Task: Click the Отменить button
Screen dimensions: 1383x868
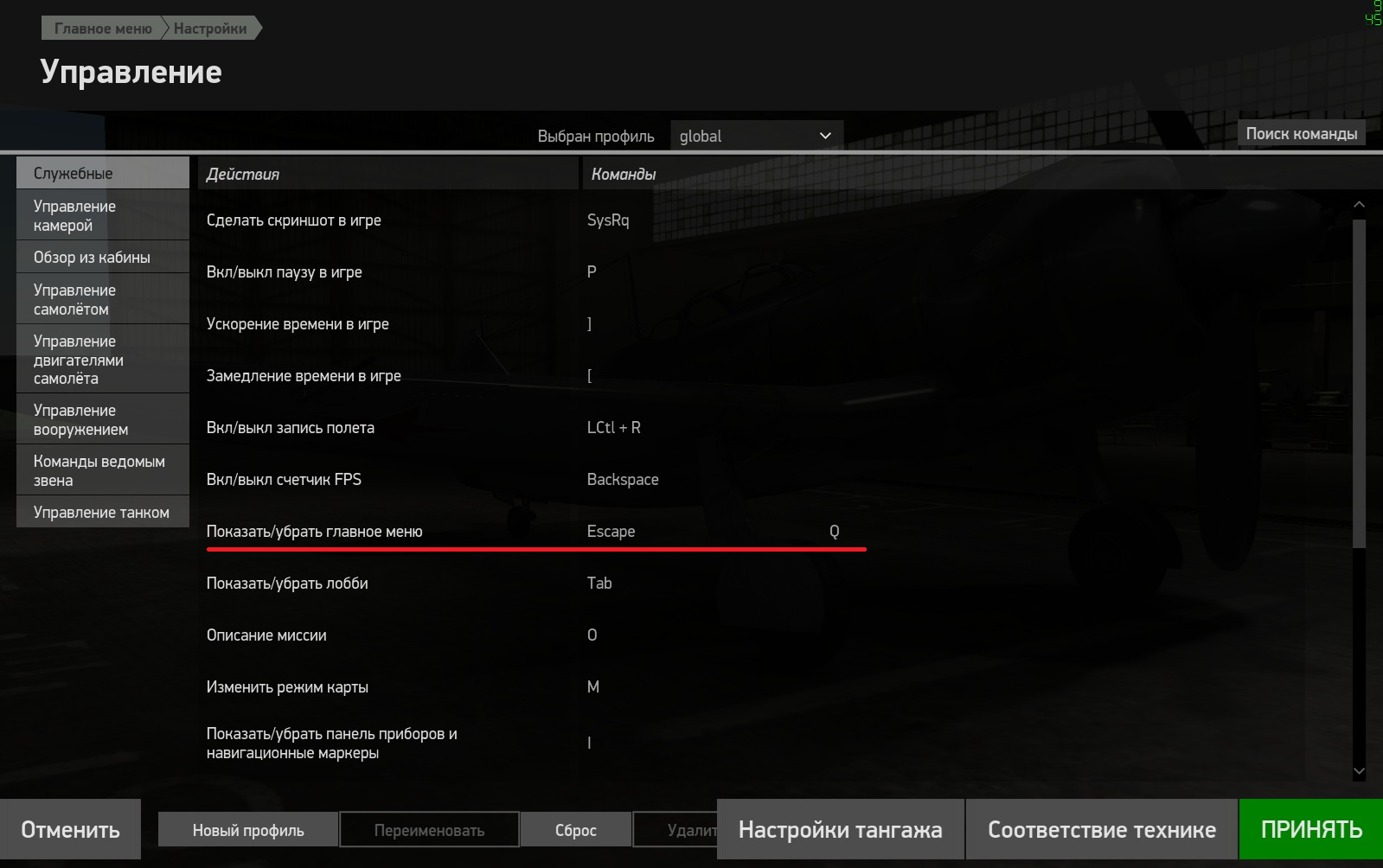Action: coord(70,829)
